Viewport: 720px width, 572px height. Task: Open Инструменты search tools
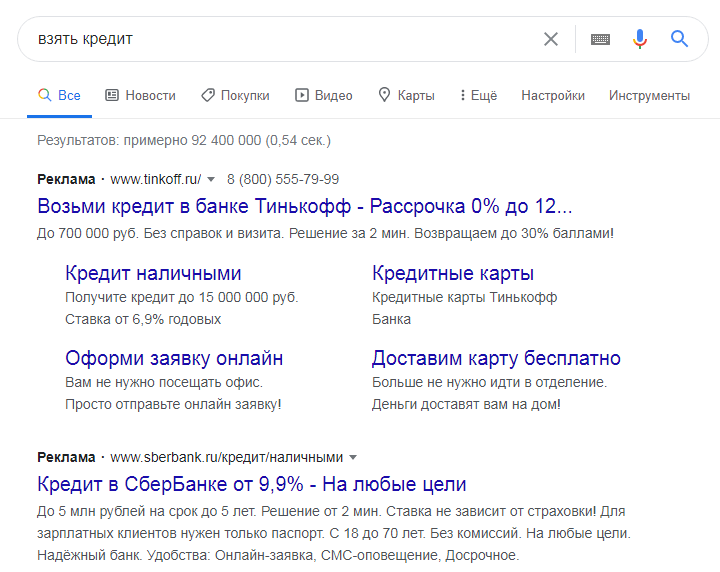(x=649, y=95)
